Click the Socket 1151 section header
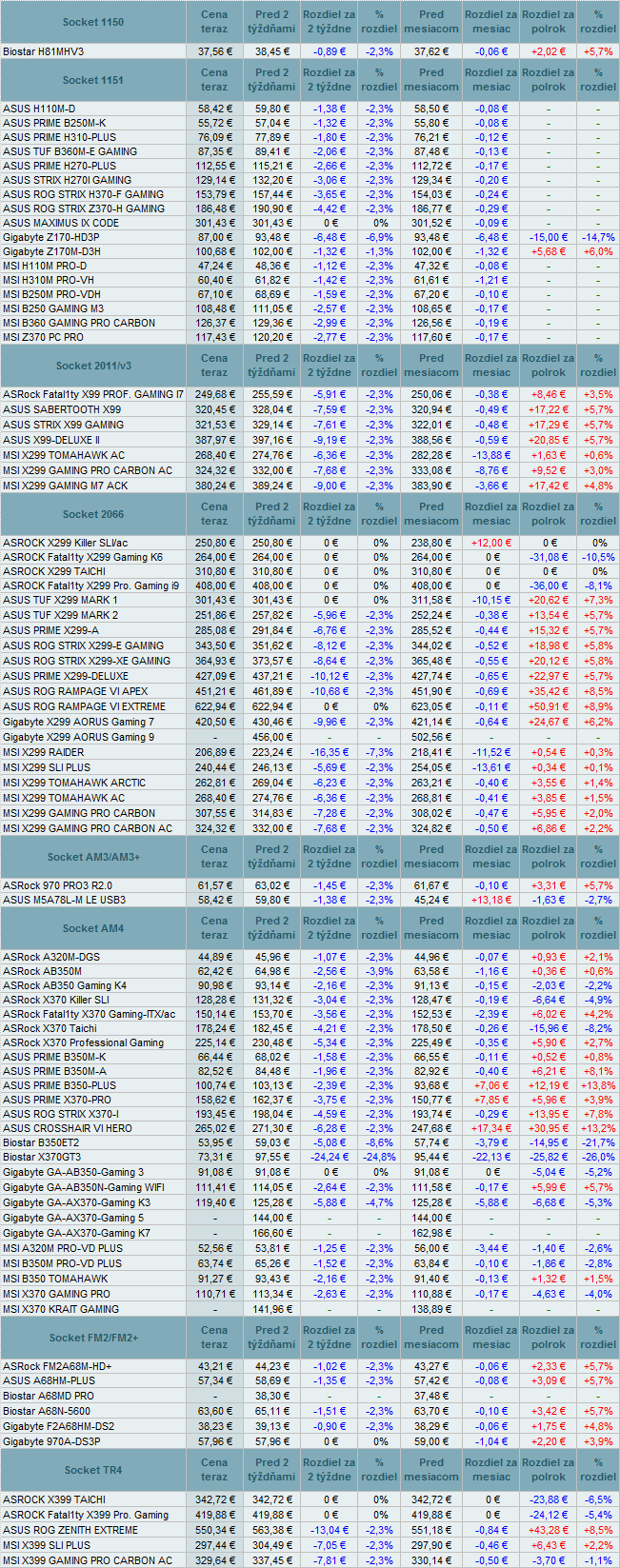This screenshot has height=1568, width=620. pyautogui.click(x=92, y=80)
